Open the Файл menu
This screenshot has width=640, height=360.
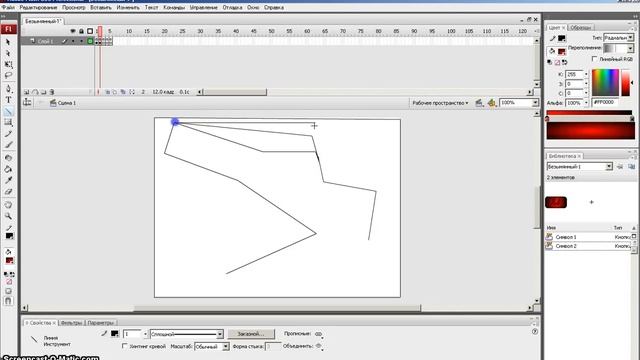click(8, 7)
